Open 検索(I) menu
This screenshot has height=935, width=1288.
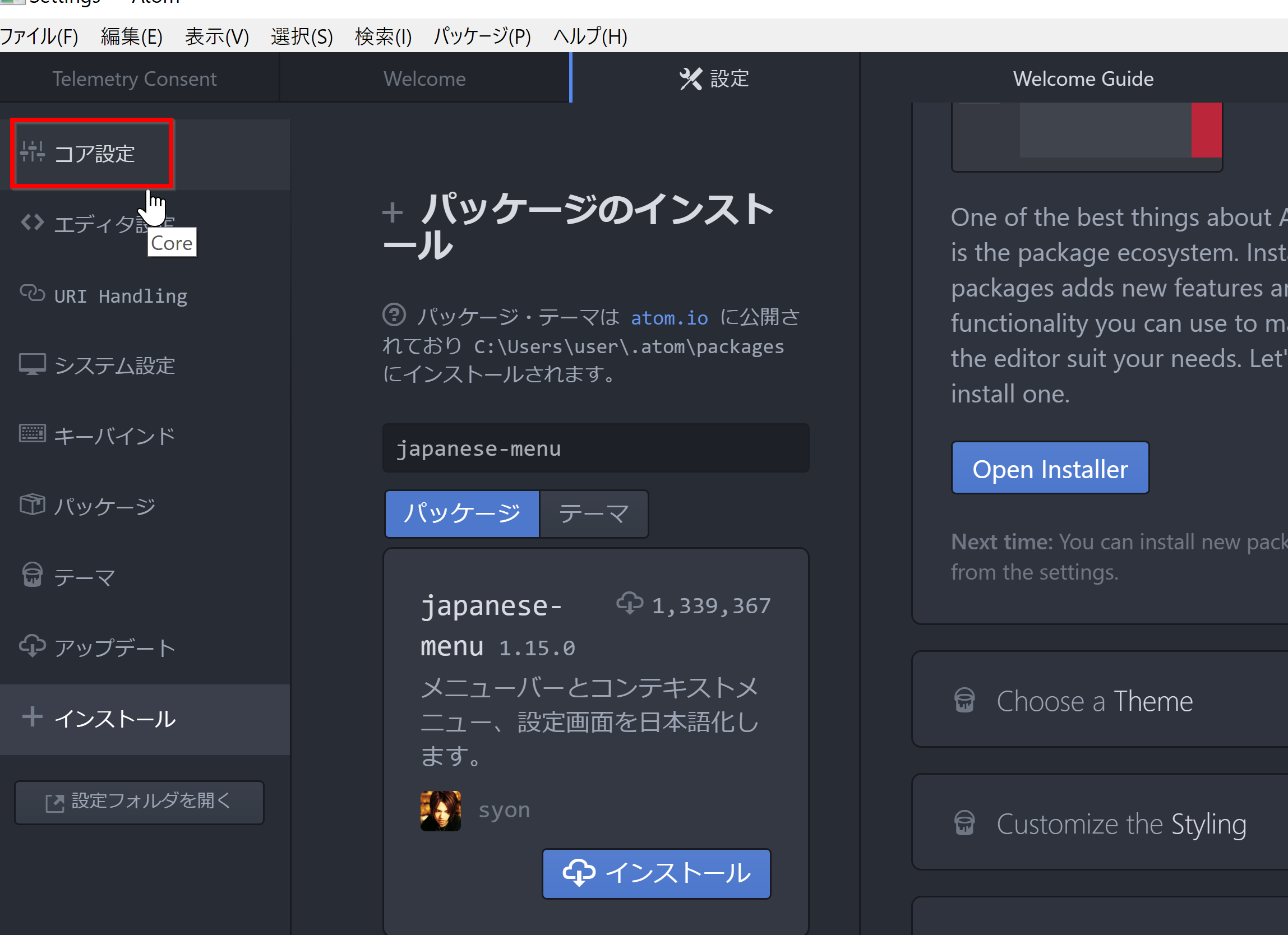[x=384, y=37]
